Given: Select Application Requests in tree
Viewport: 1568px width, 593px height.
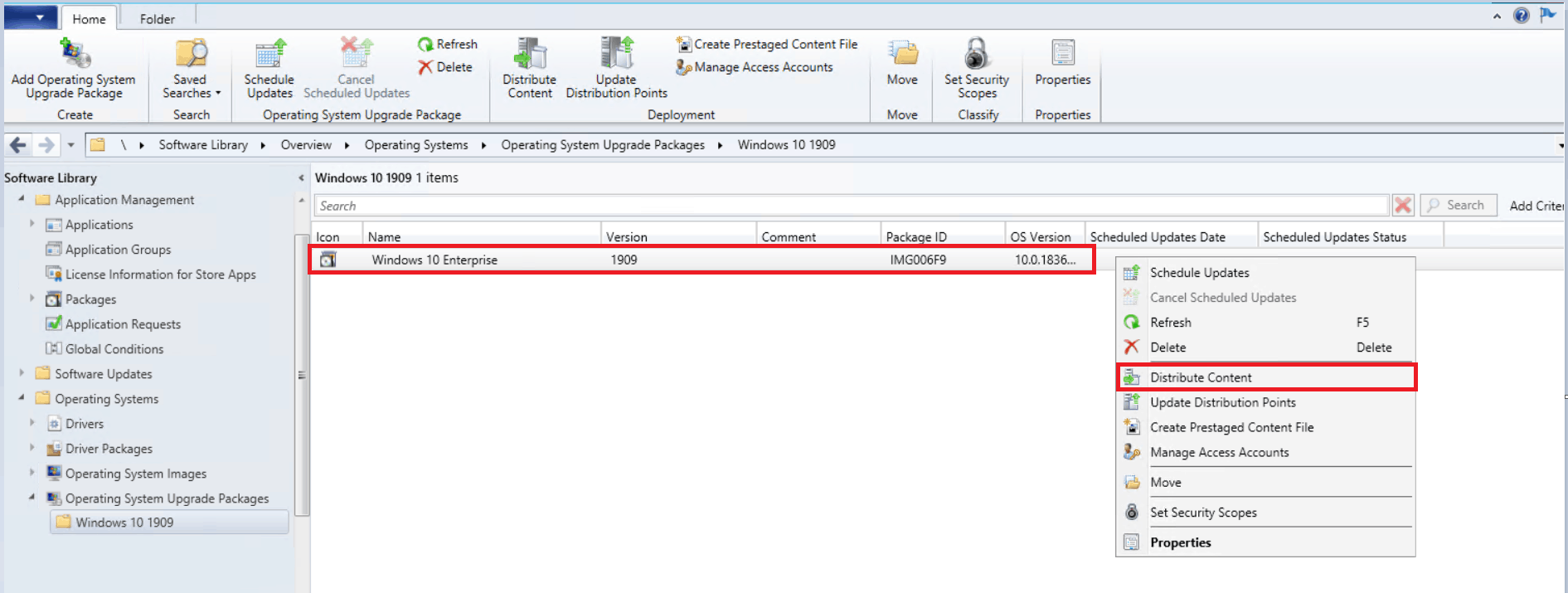Looking at the screenshot, I should click(x=123, y=324).
